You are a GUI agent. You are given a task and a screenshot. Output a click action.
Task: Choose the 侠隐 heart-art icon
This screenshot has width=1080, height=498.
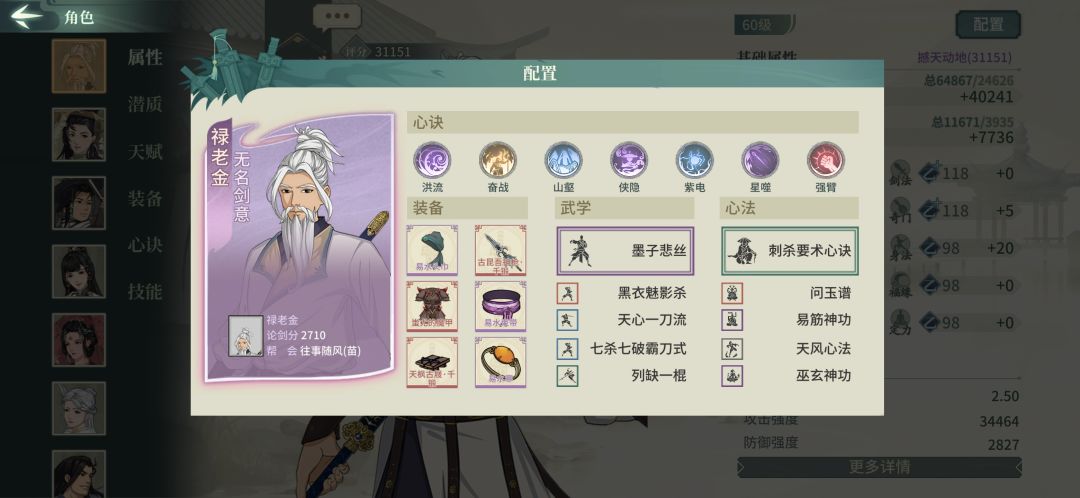629,160
